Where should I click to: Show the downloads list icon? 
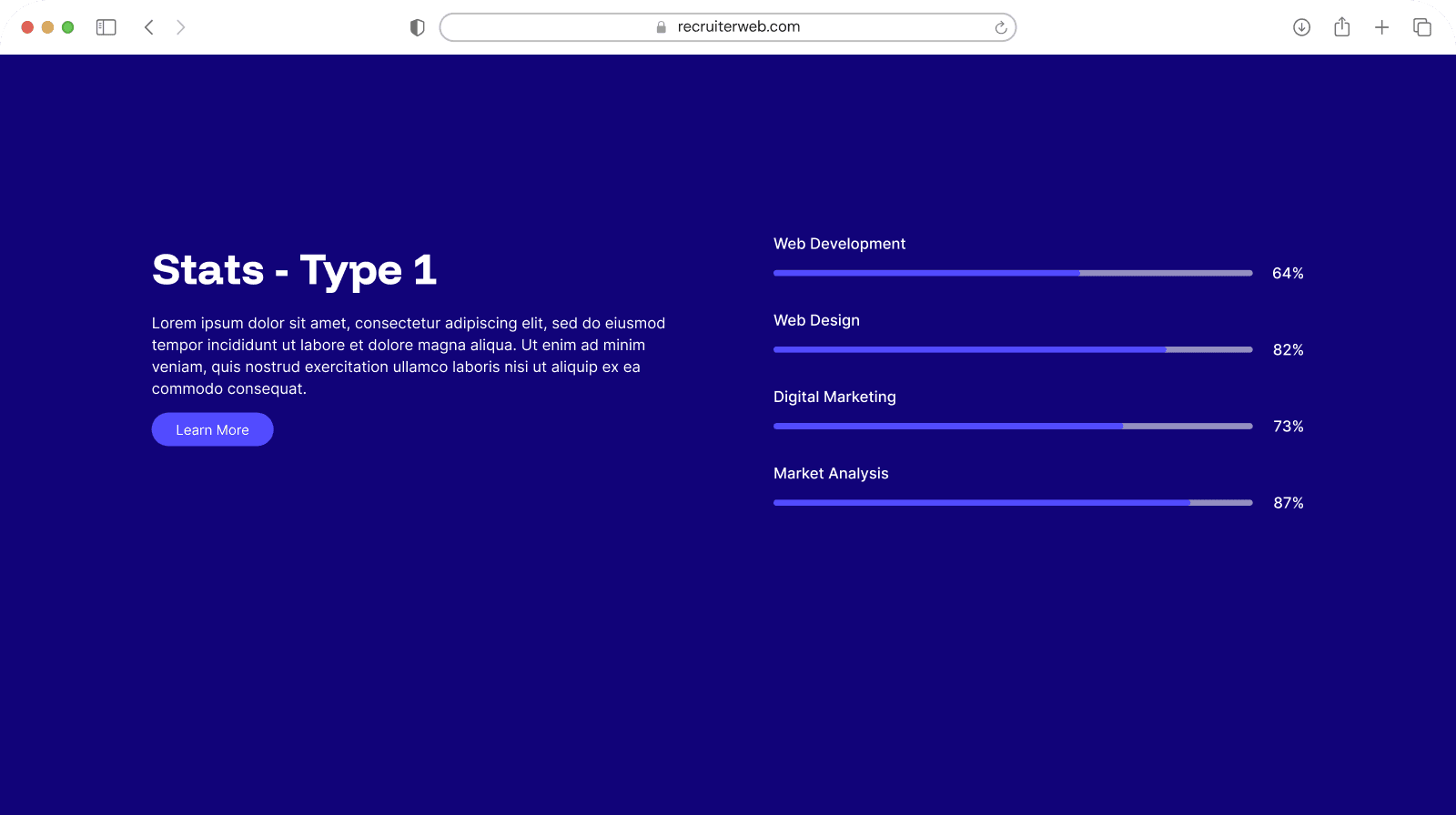[x=1301, y=27]
